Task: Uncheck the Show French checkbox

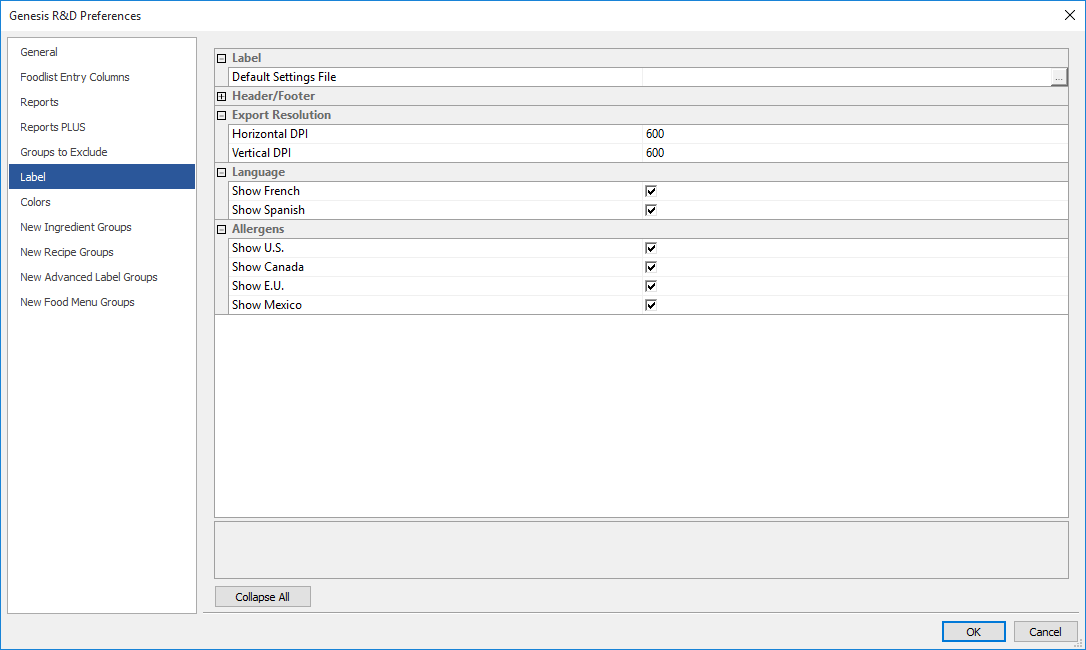Action: pos(651,191)
